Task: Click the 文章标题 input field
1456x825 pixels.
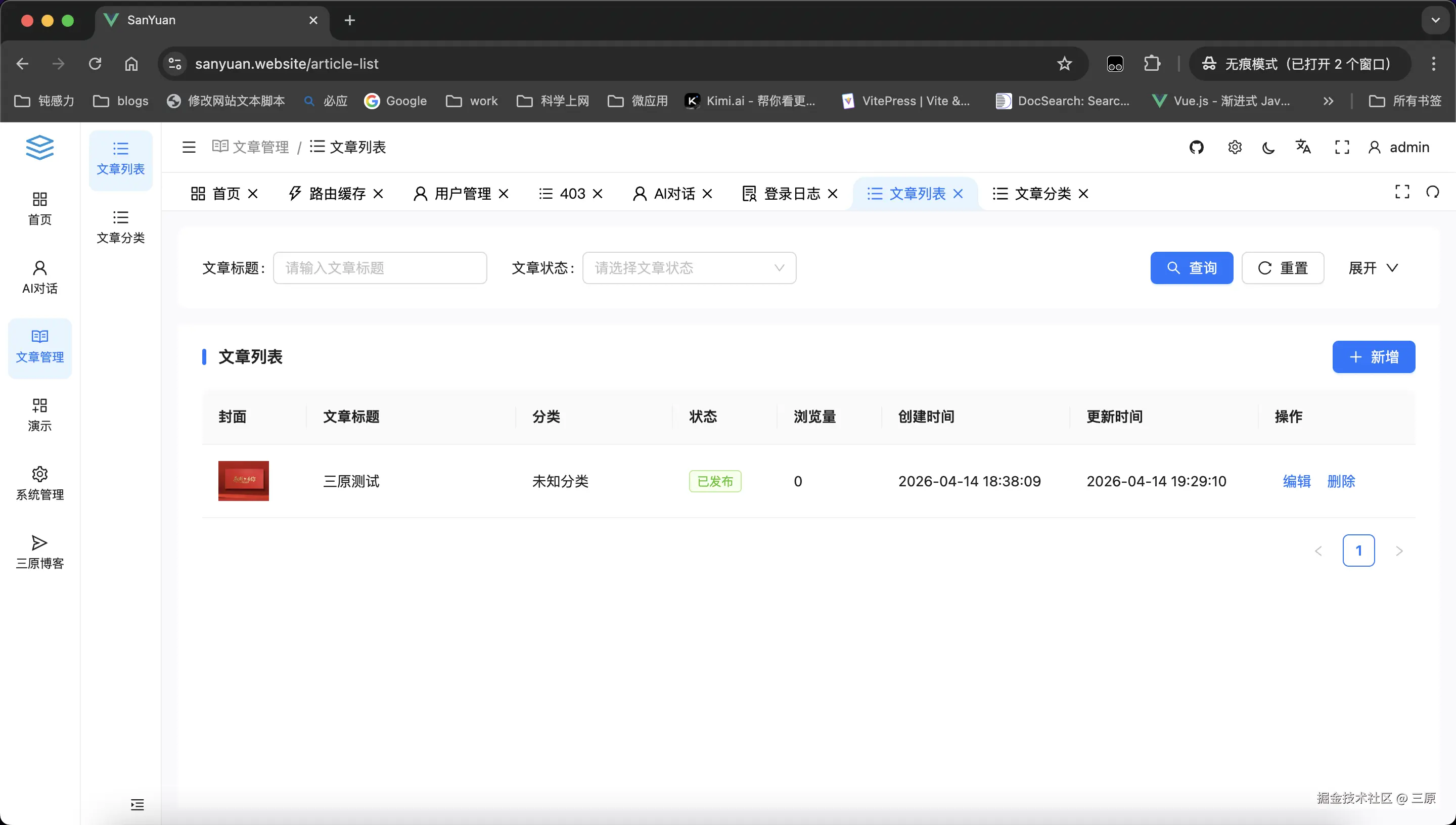Action: pyautogui.click(x=380, y=267)
